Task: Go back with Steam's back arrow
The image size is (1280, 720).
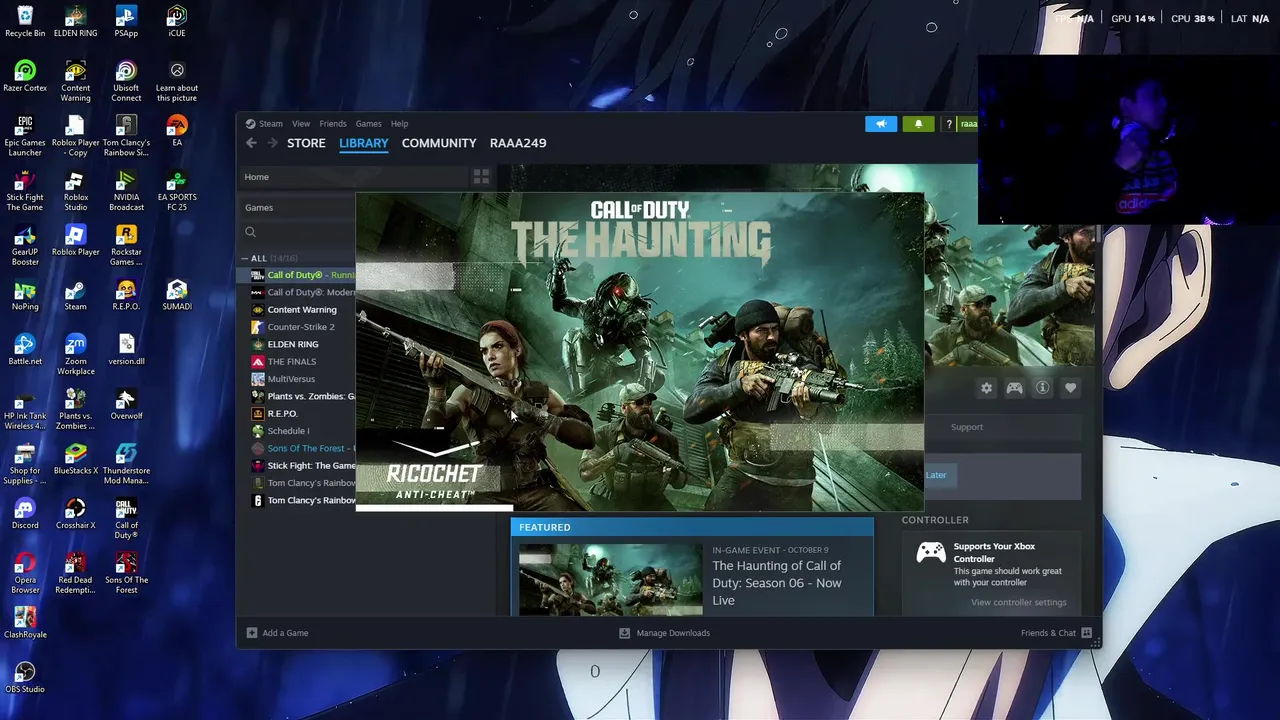Action: click(251, 143)
